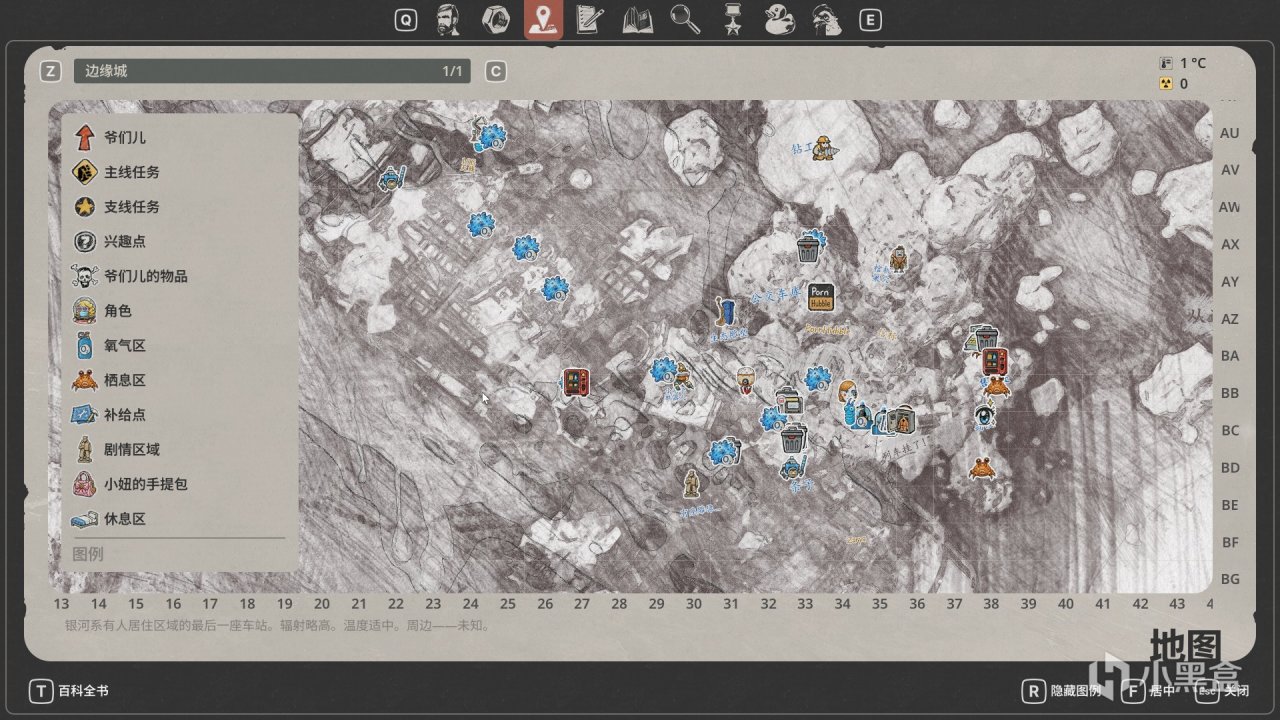
Task: Click the orange crab habitat marker at bottom right
Action: [981, 467]
